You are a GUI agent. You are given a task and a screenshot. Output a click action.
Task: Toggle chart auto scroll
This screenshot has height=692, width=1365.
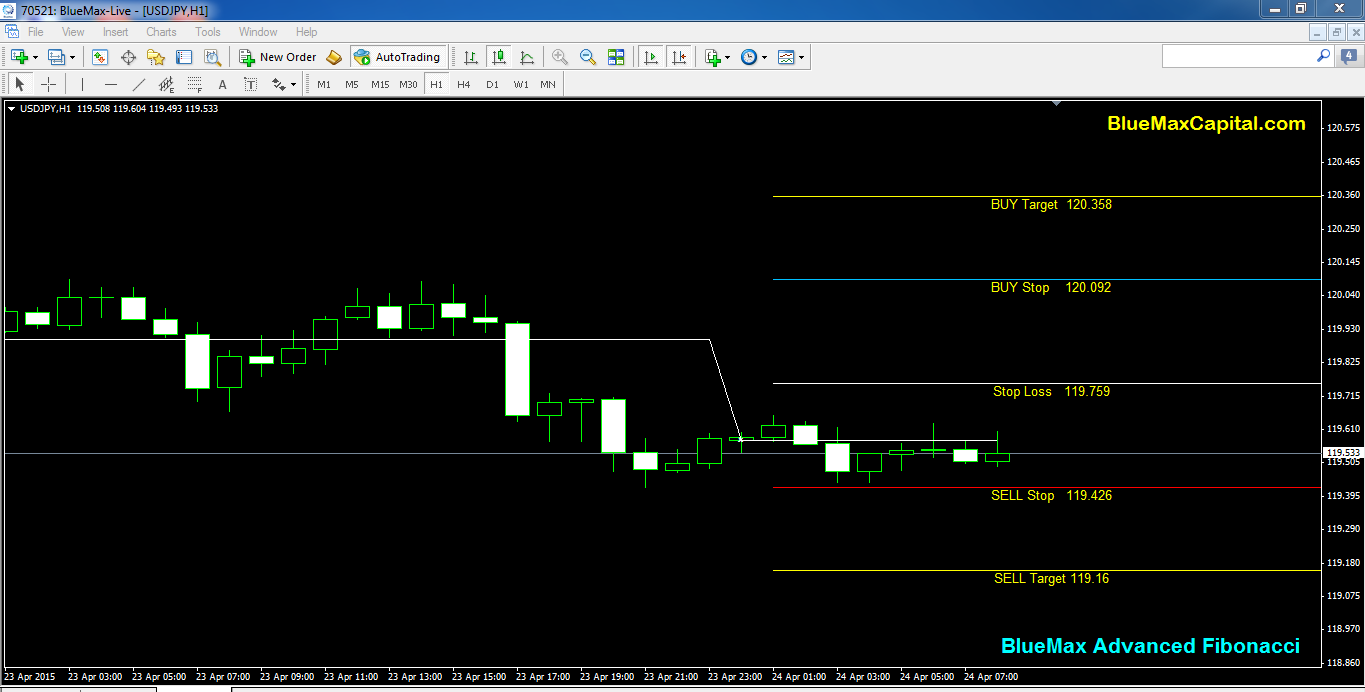[x=651, y=57]
